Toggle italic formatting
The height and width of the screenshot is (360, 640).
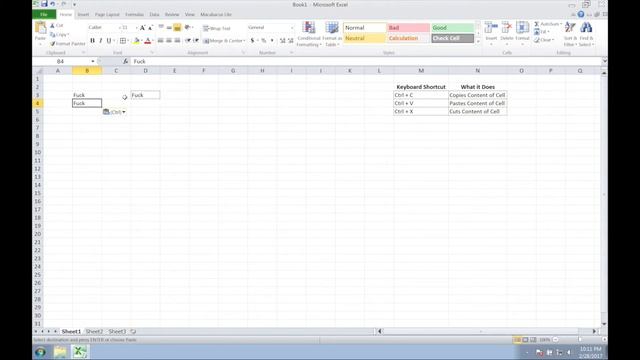(100, 40)
